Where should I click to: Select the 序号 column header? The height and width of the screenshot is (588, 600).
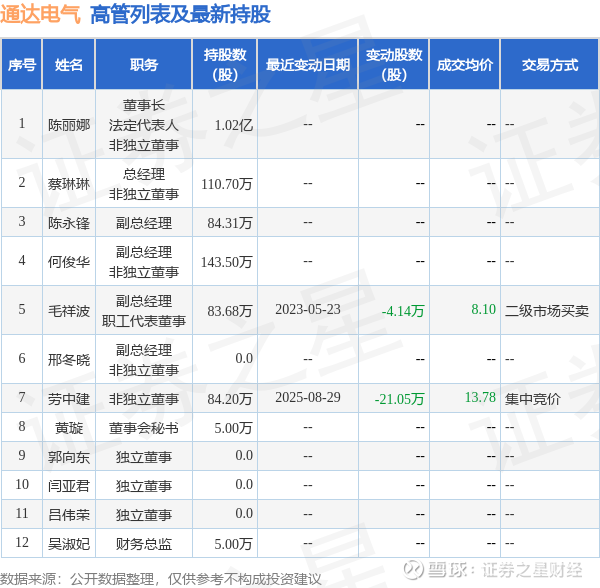point(22,65)
